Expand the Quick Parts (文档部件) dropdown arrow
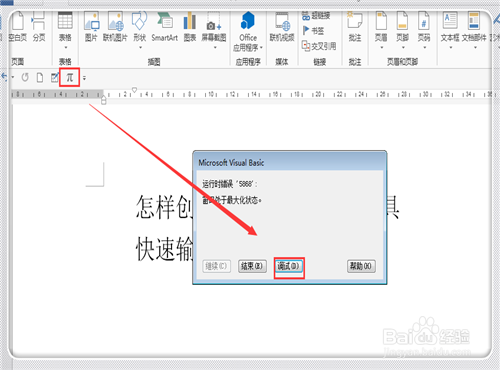The height and width of the screenshot is (370, 500). (475, 47)
